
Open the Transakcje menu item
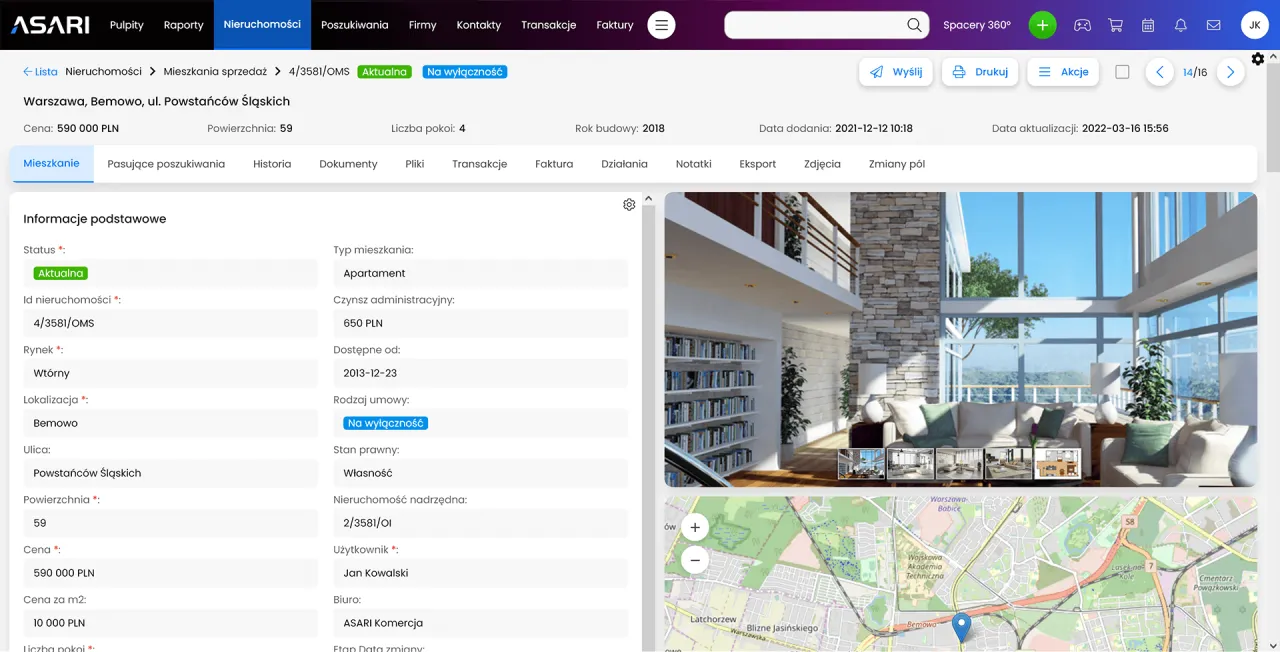[x=548, y=25]
